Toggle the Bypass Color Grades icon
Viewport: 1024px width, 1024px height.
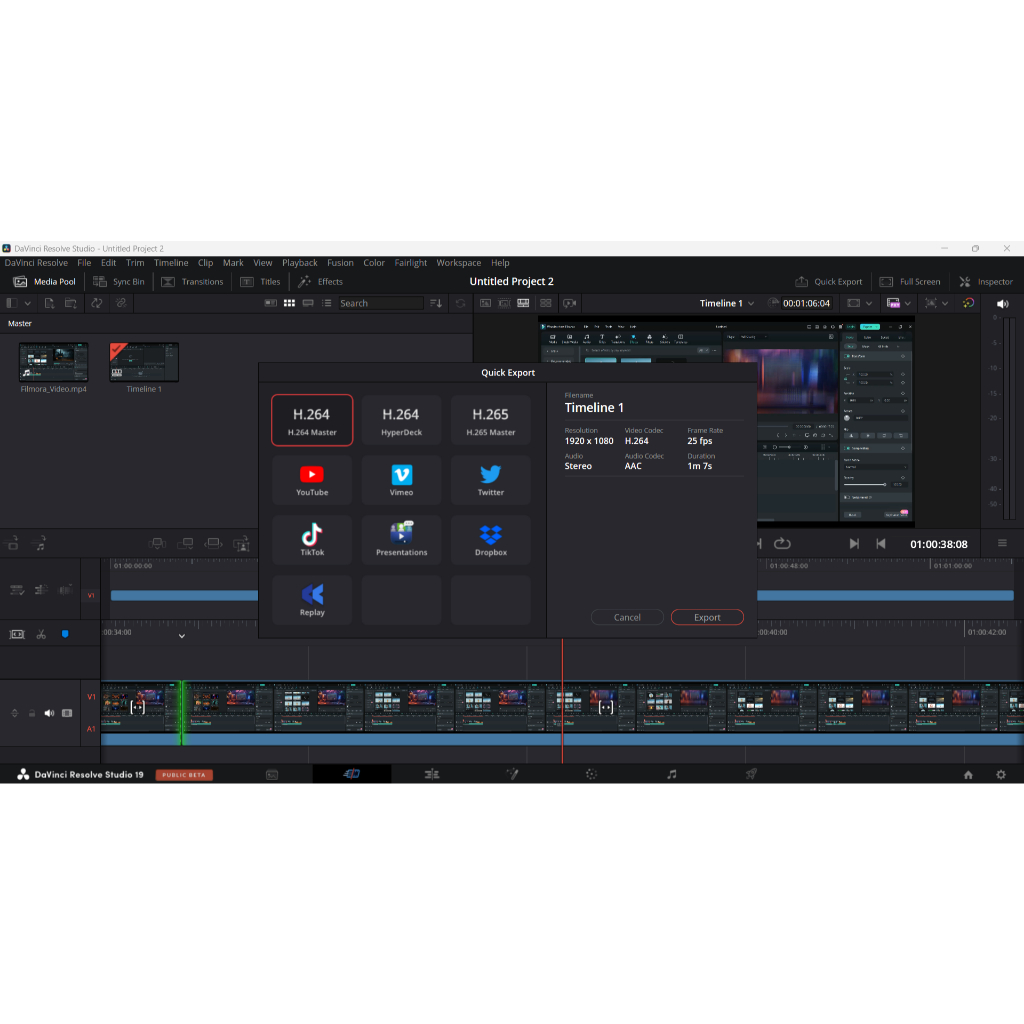pyautogui.click(x=968, y=303)
